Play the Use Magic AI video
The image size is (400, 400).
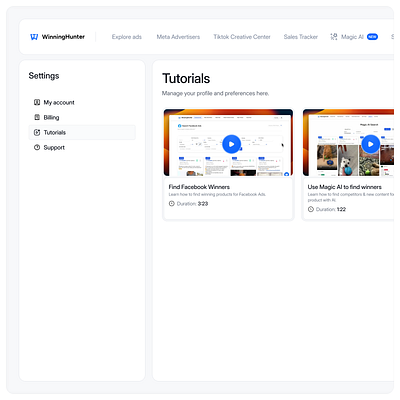pos(370,144)
